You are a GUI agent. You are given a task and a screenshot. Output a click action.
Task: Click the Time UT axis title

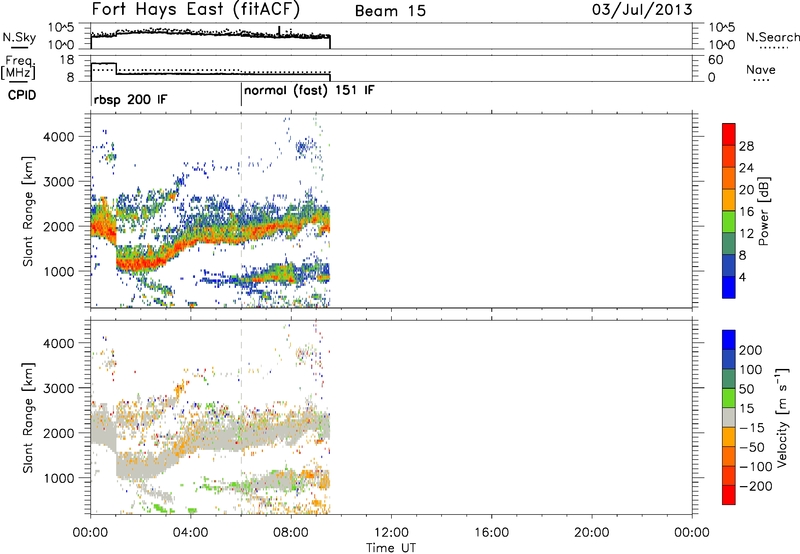pyautogui.click(x=391, y=548)
